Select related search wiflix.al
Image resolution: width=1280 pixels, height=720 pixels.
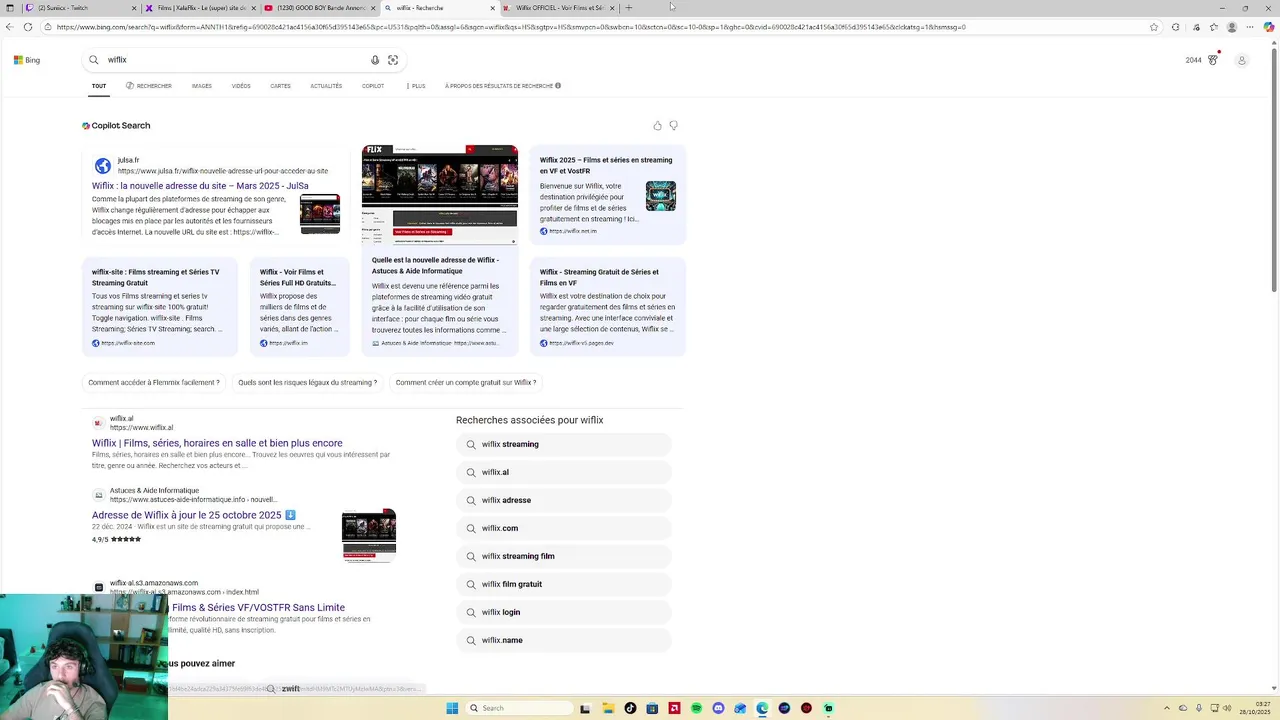[564, 472]
